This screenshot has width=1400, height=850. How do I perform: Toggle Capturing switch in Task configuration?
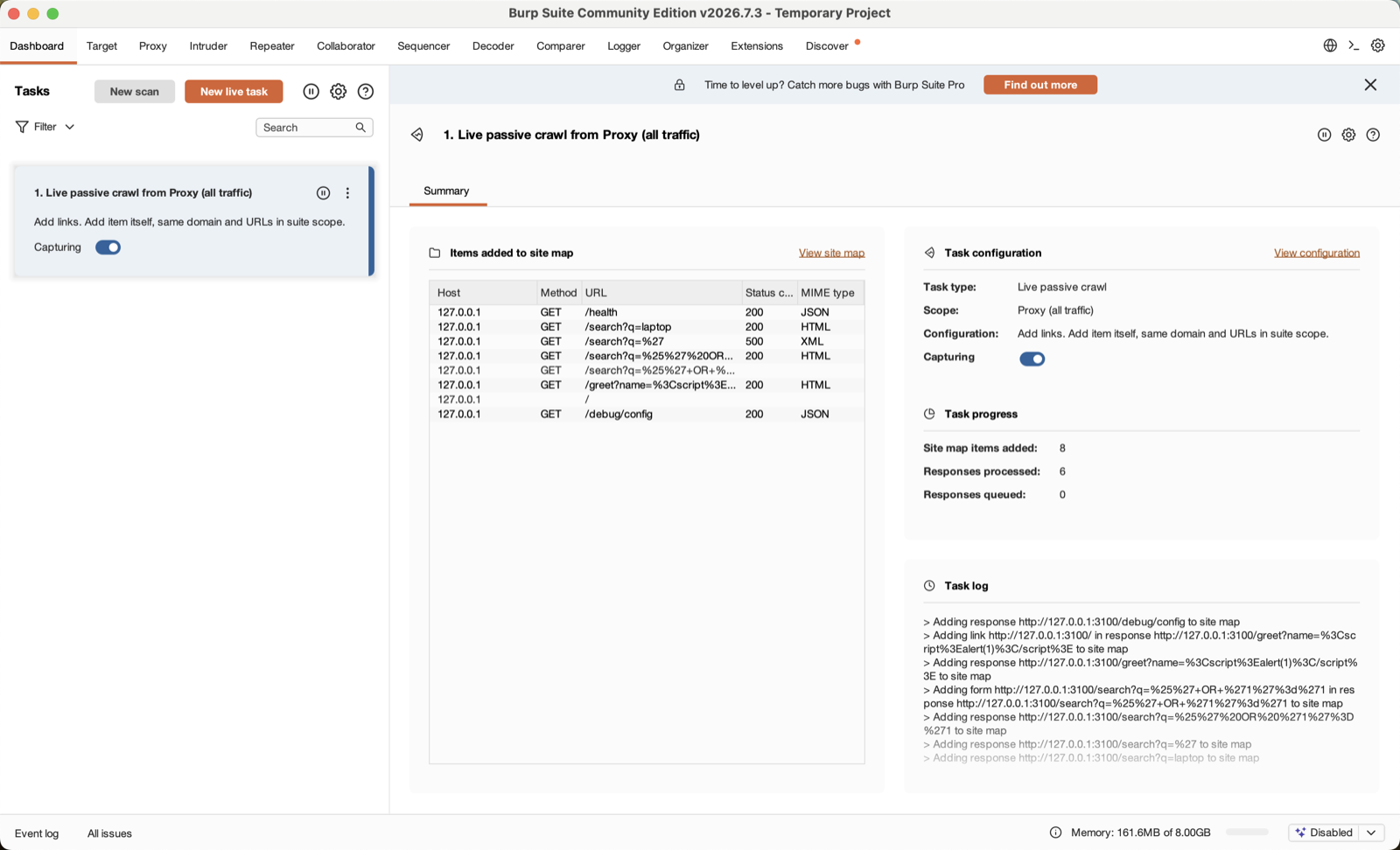click(1032, 359)
